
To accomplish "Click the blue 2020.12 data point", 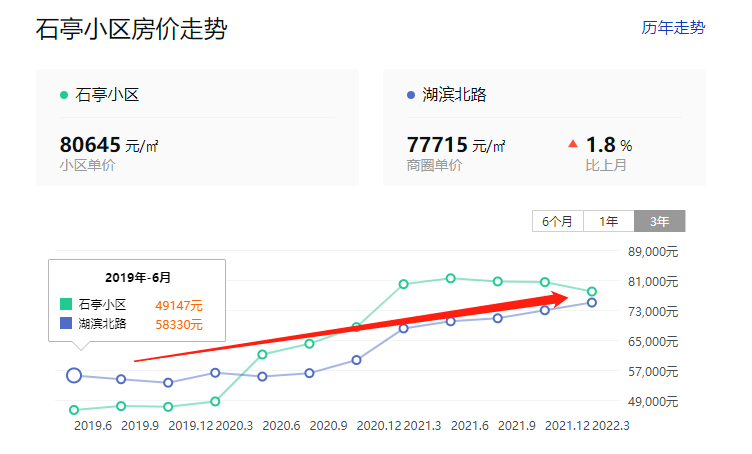I will pos(356,360).
